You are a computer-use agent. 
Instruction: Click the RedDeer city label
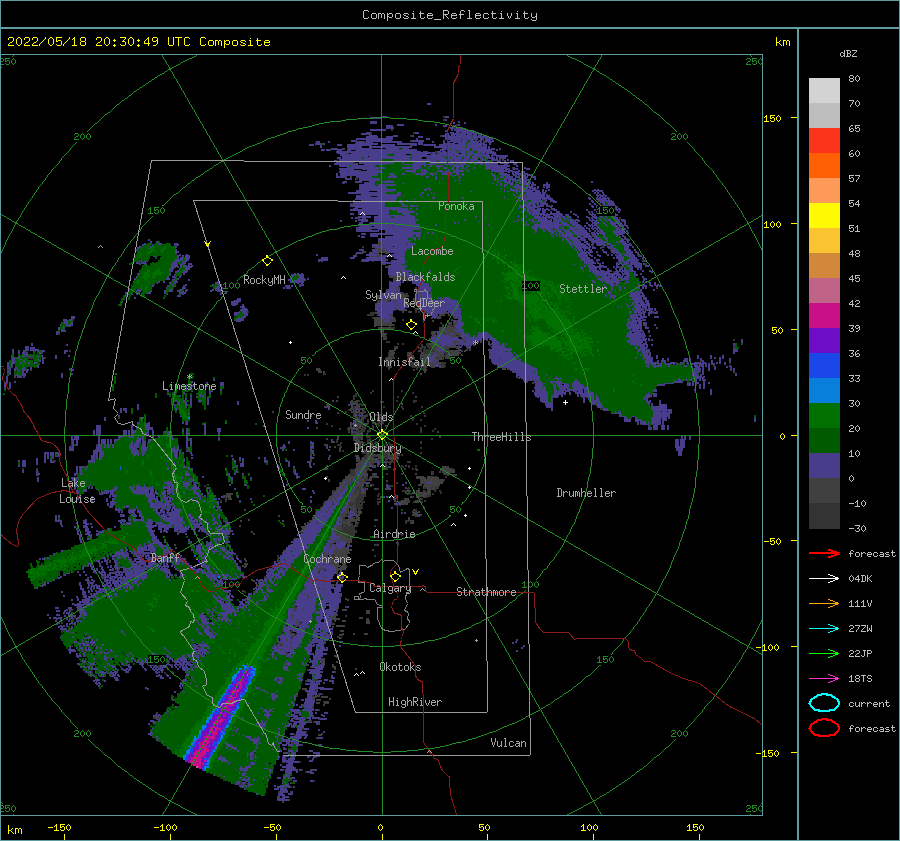tap(424, 303)
